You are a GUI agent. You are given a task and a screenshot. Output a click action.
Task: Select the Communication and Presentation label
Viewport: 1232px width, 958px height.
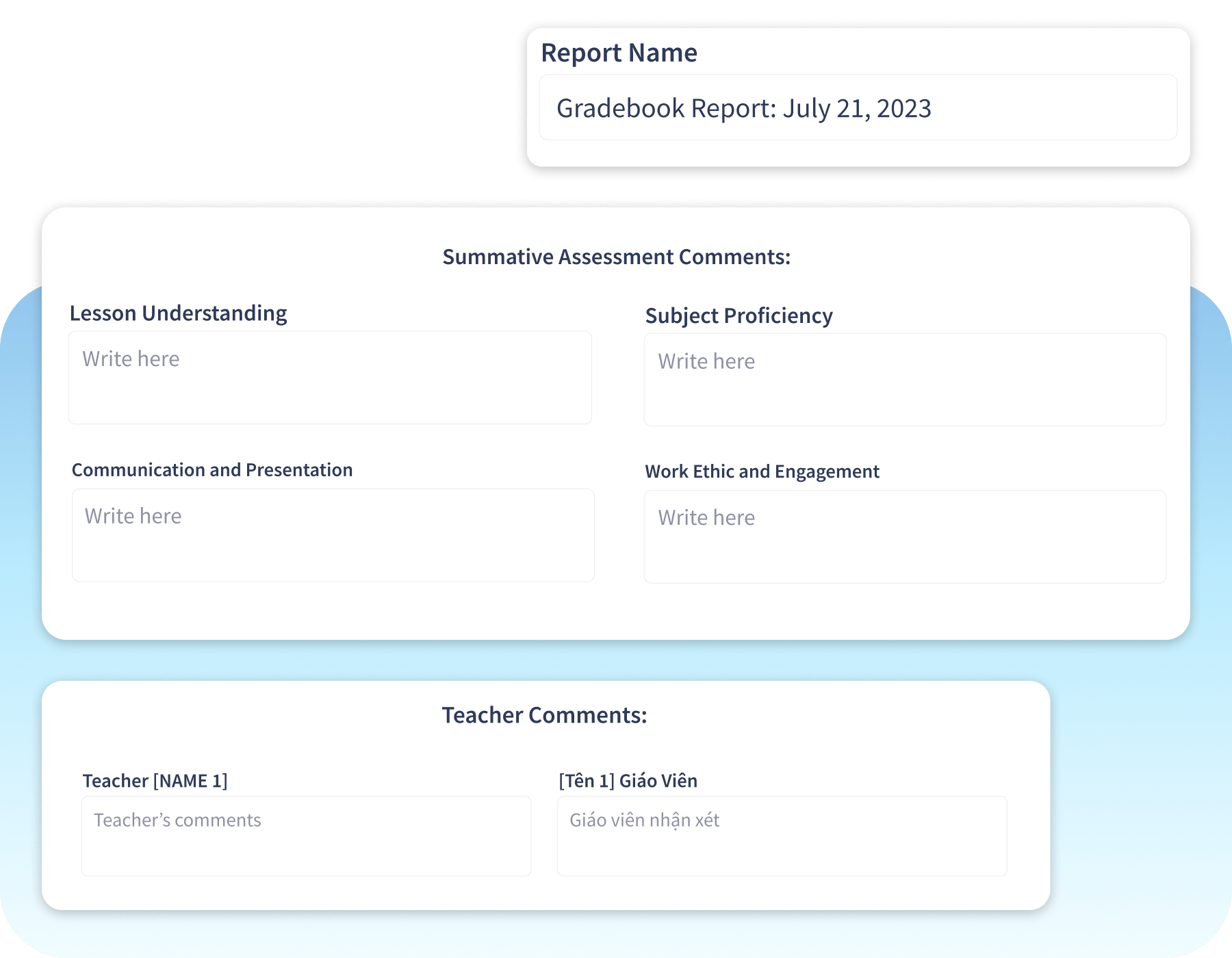click(212, 469)
